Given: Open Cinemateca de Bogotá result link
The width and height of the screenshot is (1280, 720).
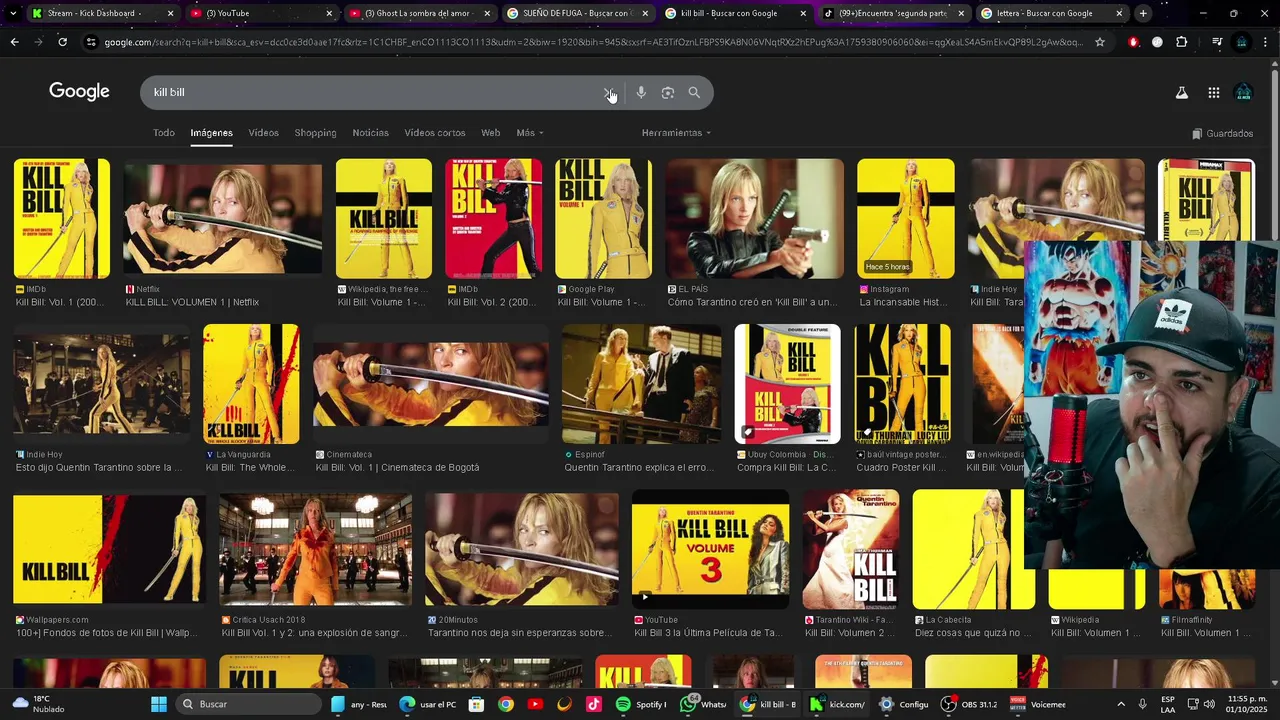Looking at the screenshot, I should click(x=397, y=467).
